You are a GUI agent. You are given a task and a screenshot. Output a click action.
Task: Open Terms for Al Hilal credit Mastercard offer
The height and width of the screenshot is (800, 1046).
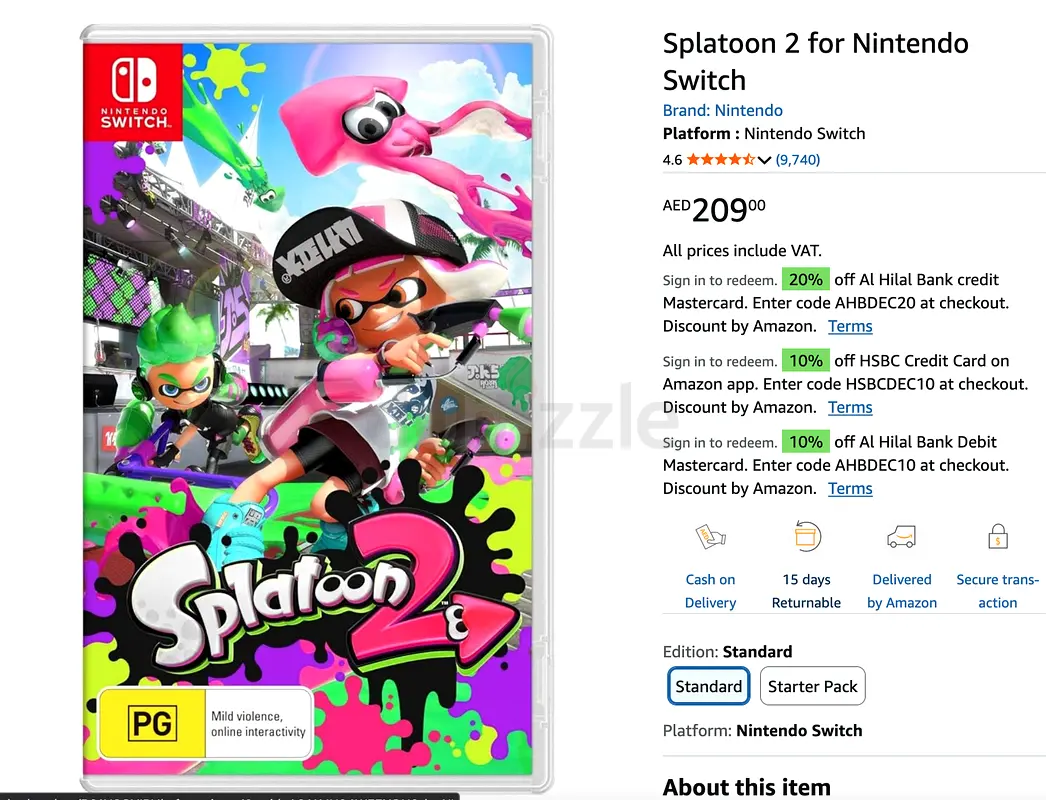pos(850,326)
